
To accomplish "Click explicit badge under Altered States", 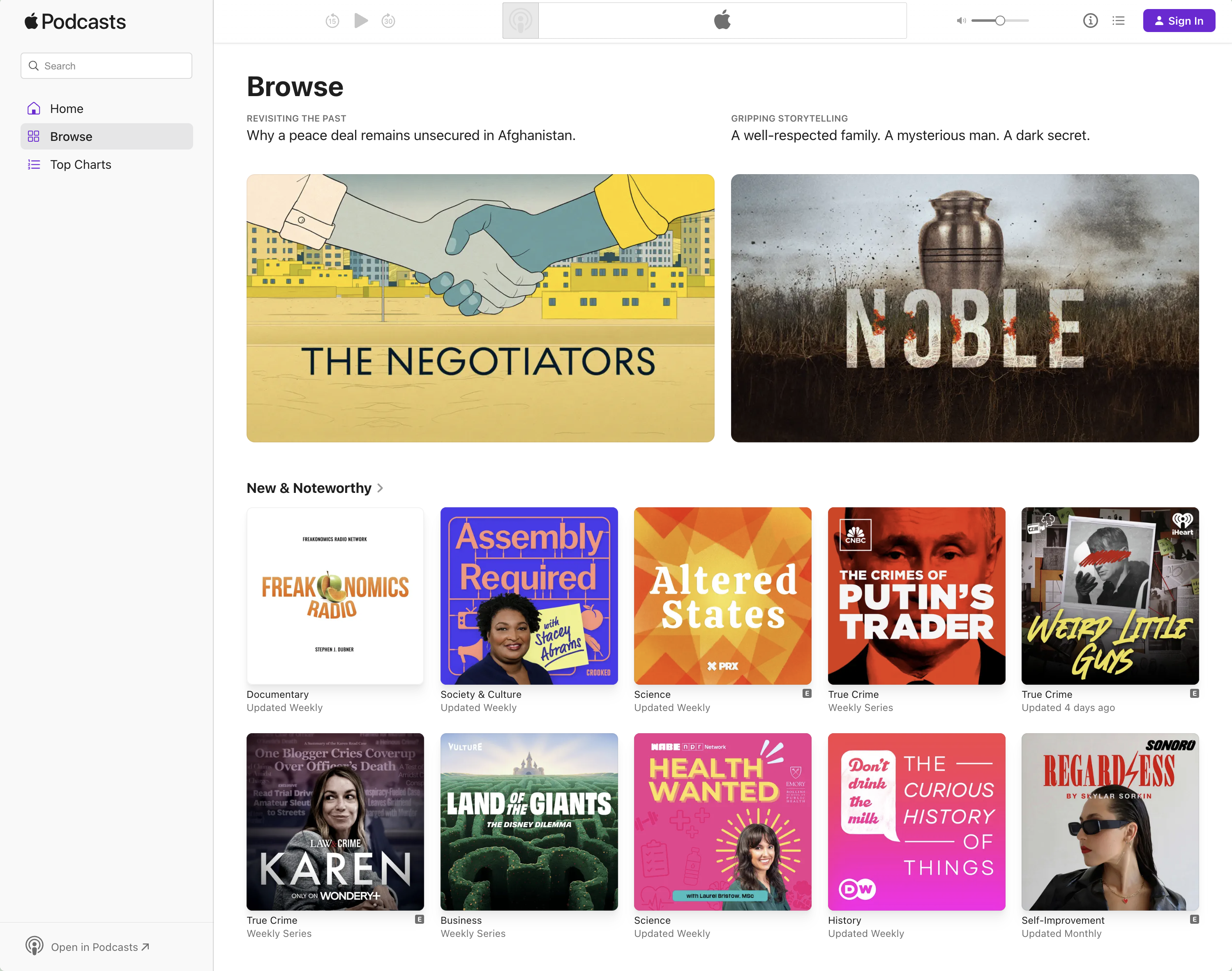I will (x=807, y=694).
